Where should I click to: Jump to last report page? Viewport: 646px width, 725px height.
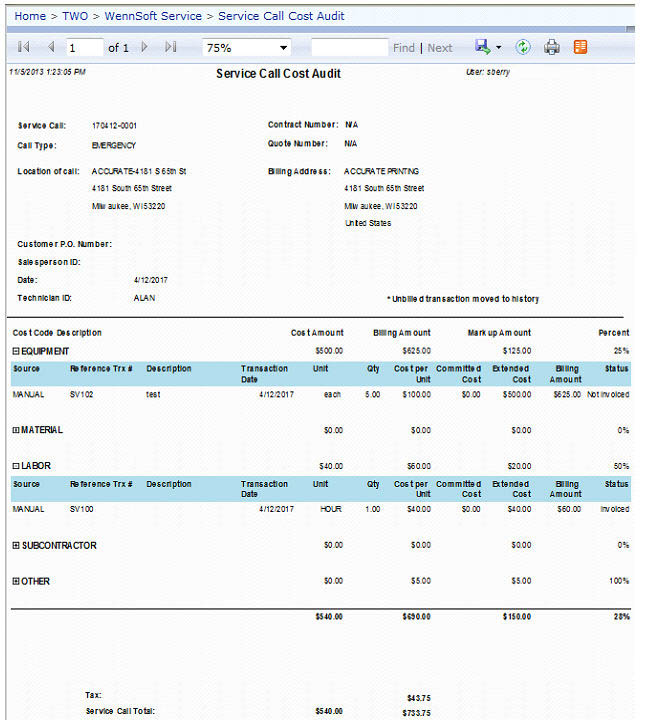pos(171,48)
